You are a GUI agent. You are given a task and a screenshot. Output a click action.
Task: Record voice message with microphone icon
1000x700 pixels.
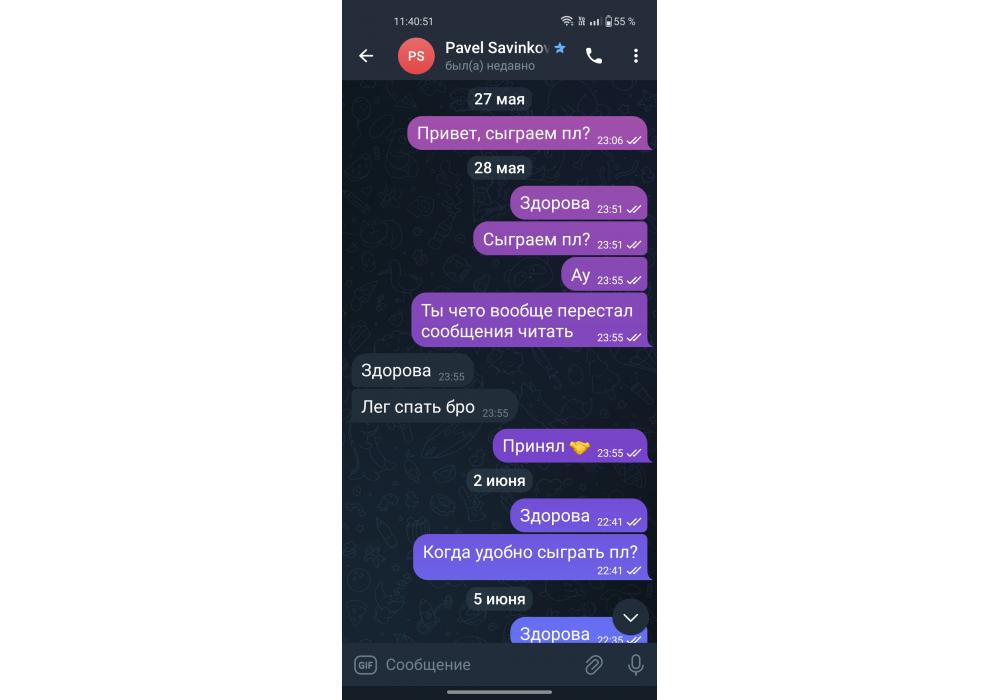[636, 665]
